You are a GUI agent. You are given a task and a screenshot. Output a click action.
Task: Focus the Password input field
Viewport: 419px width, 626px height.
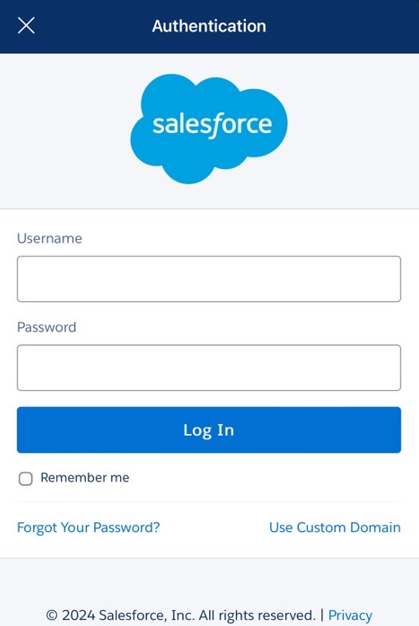coord(209,367)
